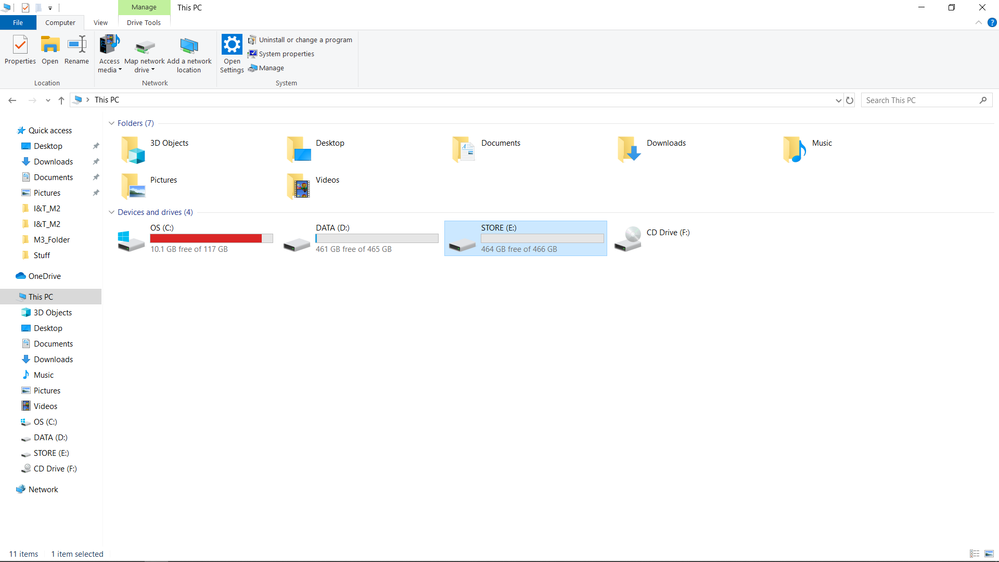
Task: Click Uninstall or change a program
Action: coord(299,40)
